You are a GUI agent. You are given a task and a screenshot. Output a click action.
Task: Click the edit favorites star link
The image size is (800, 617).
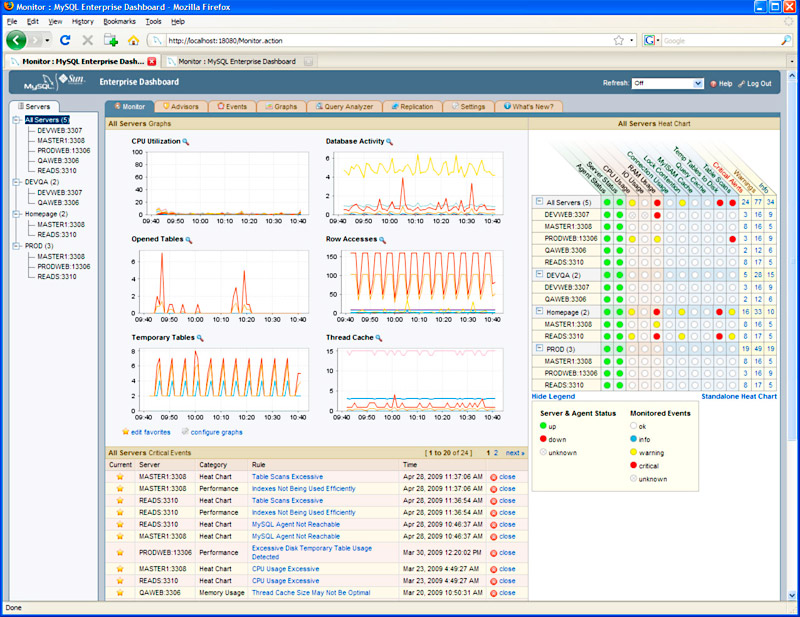click(x=146, y=432)
